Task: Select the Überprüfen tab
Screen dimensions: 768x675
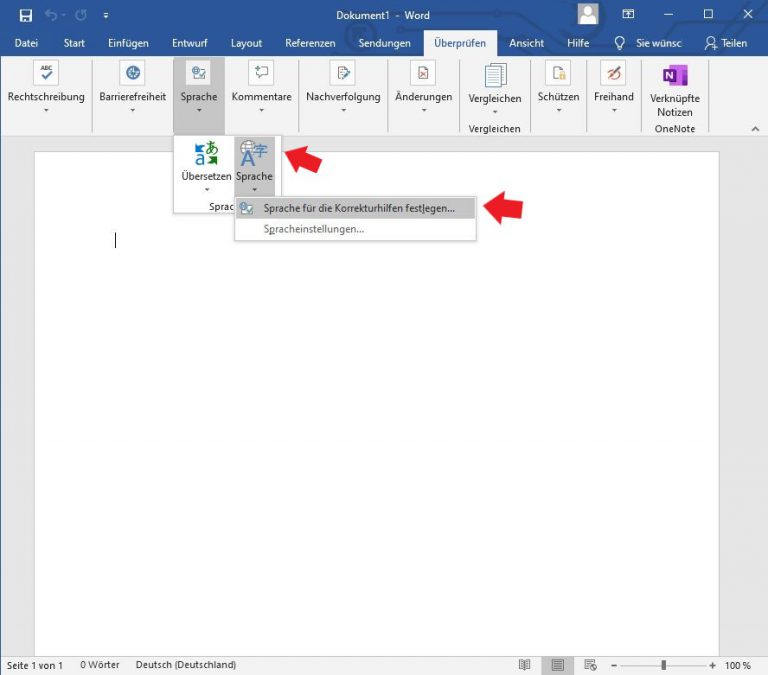Action: [460, 43]
